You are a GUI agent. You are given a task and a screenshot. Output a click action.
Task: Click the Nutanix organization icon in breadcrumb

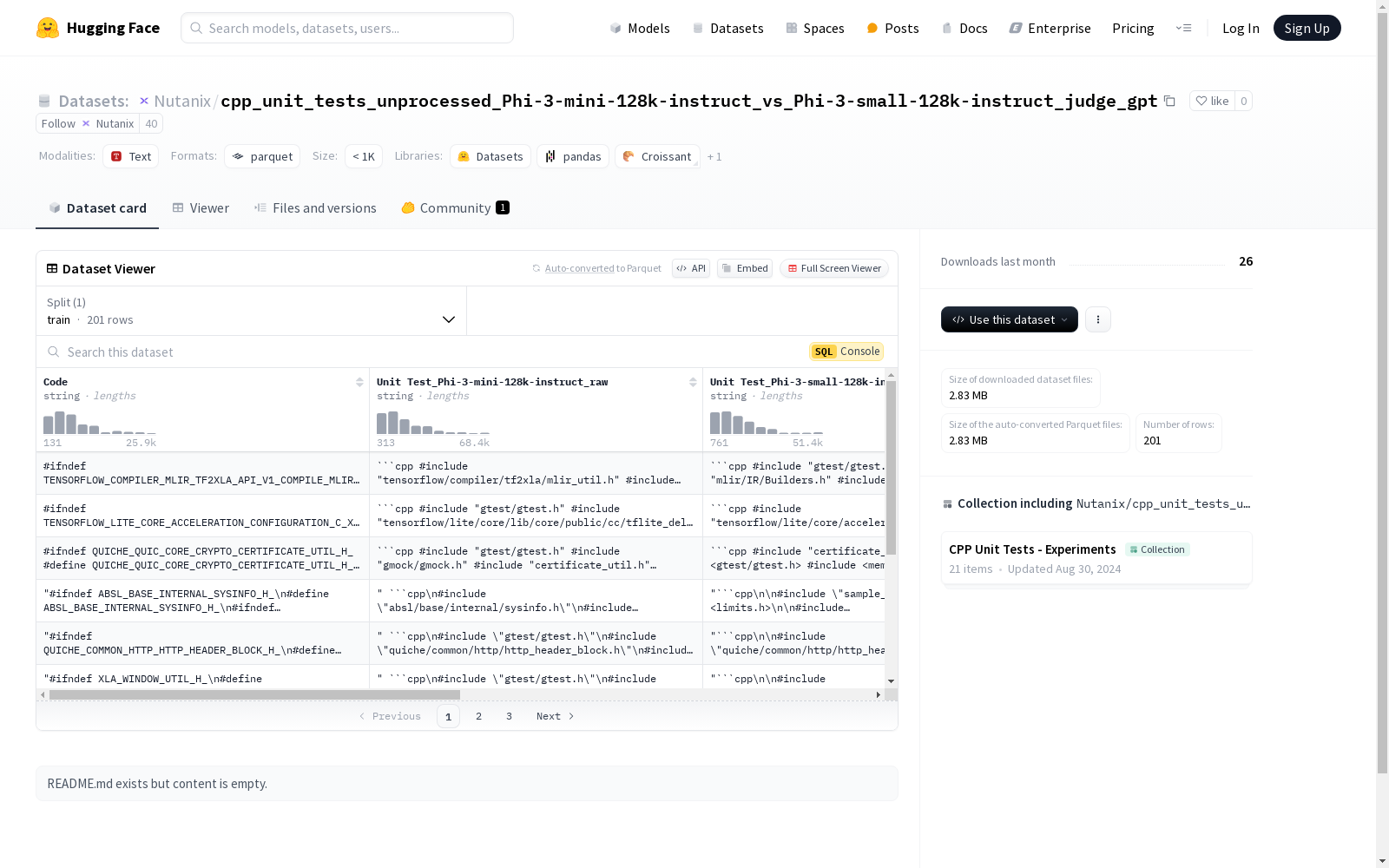[x=144, y=101]
